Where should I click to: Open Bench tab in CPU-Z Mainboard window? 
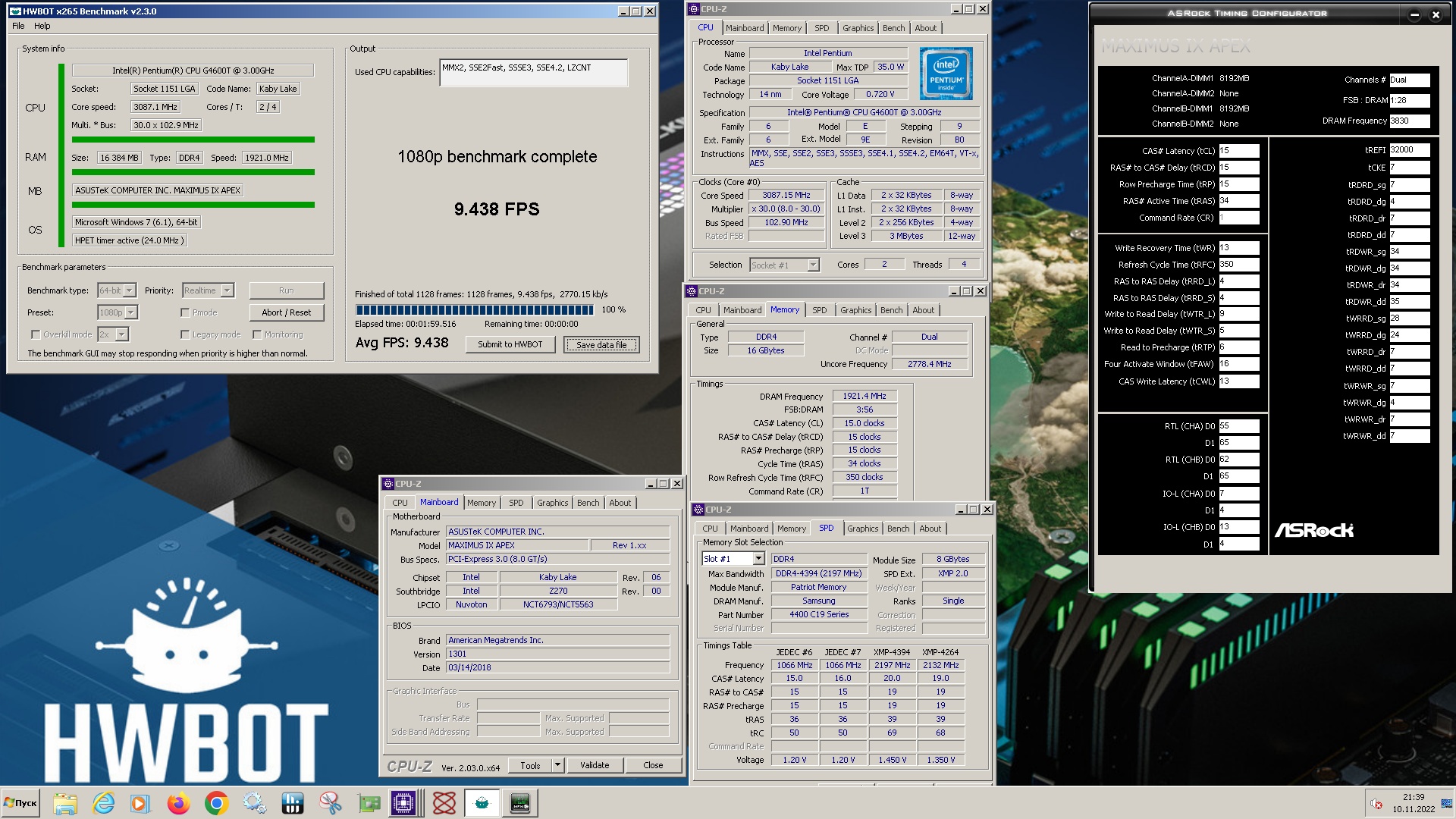588,503
